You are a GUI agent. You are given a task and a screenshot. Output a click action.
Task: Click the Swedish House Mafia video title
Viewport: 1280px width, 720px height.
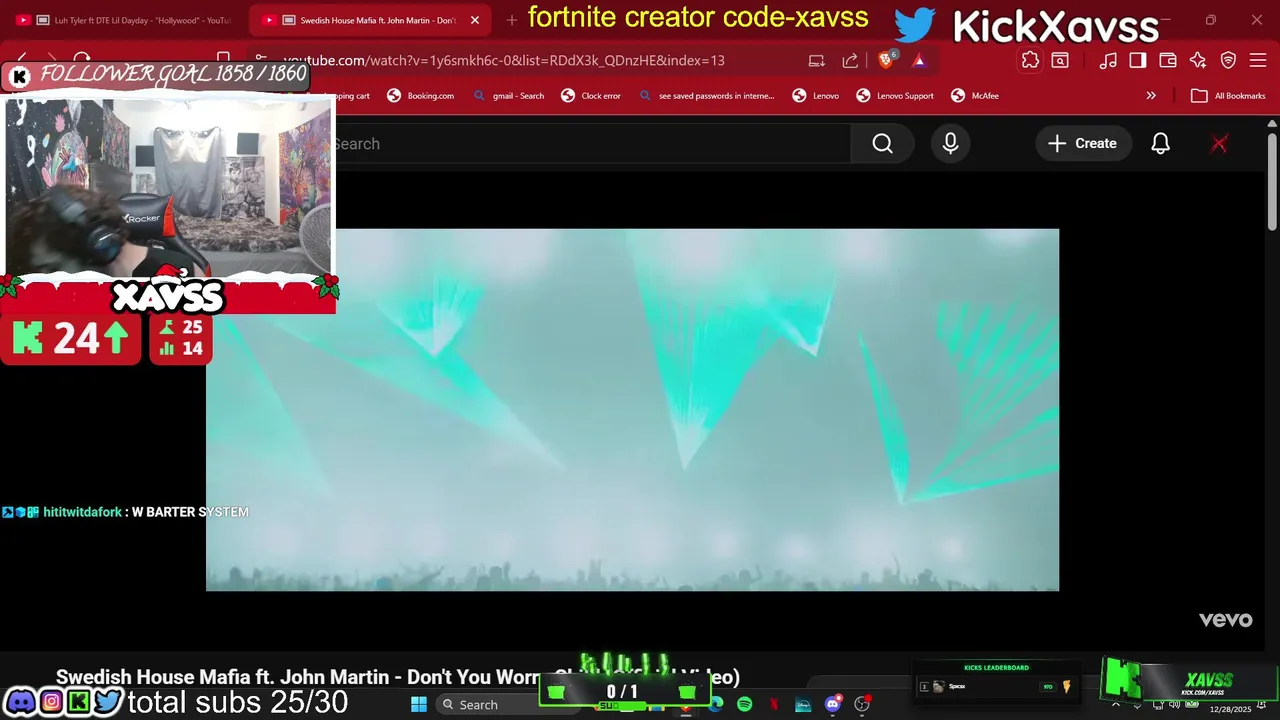pyautogui.click(x=397, y=678)
